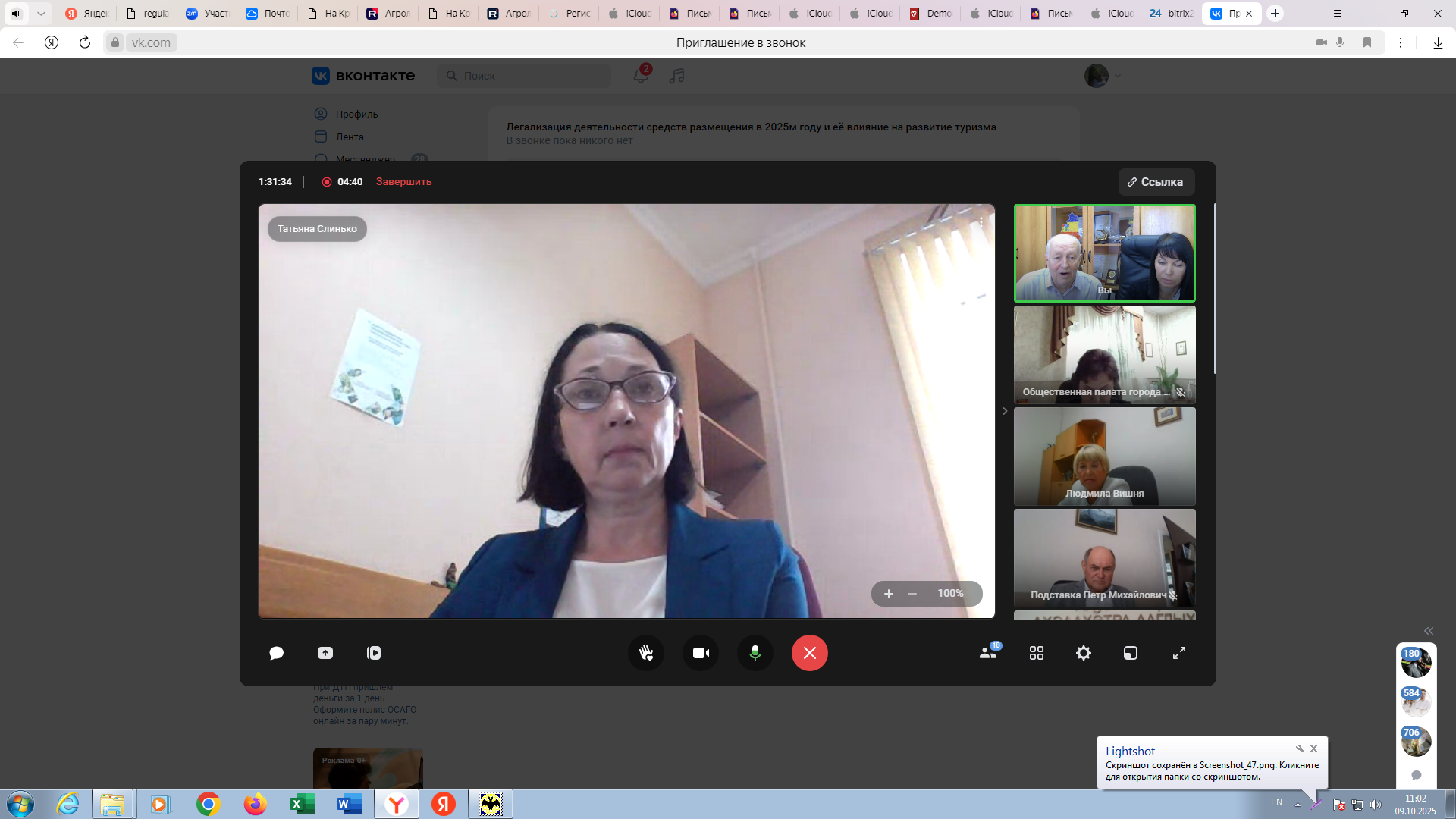Open the browser tab list dropdown
Screen dimensions: 1456x819
click(41, 14)
